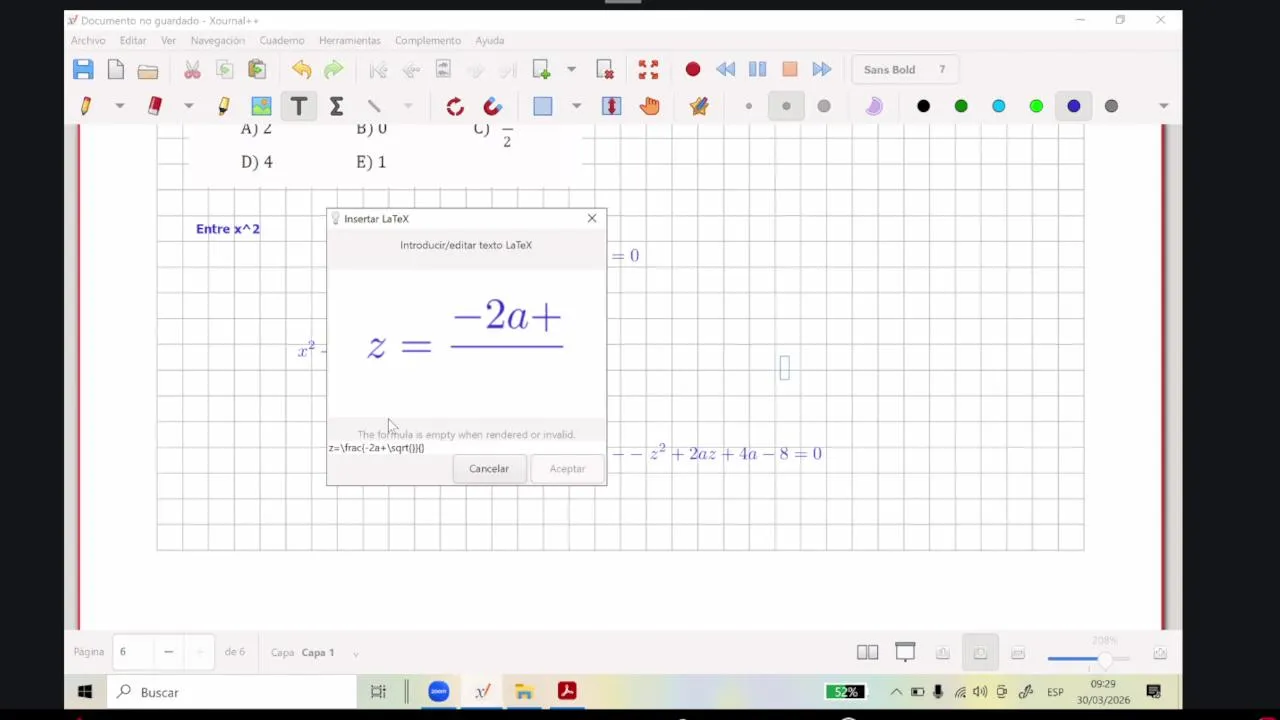Toggle fullscreen mode icon
This screenshot has width=1280, height=720.
(648, 70)
